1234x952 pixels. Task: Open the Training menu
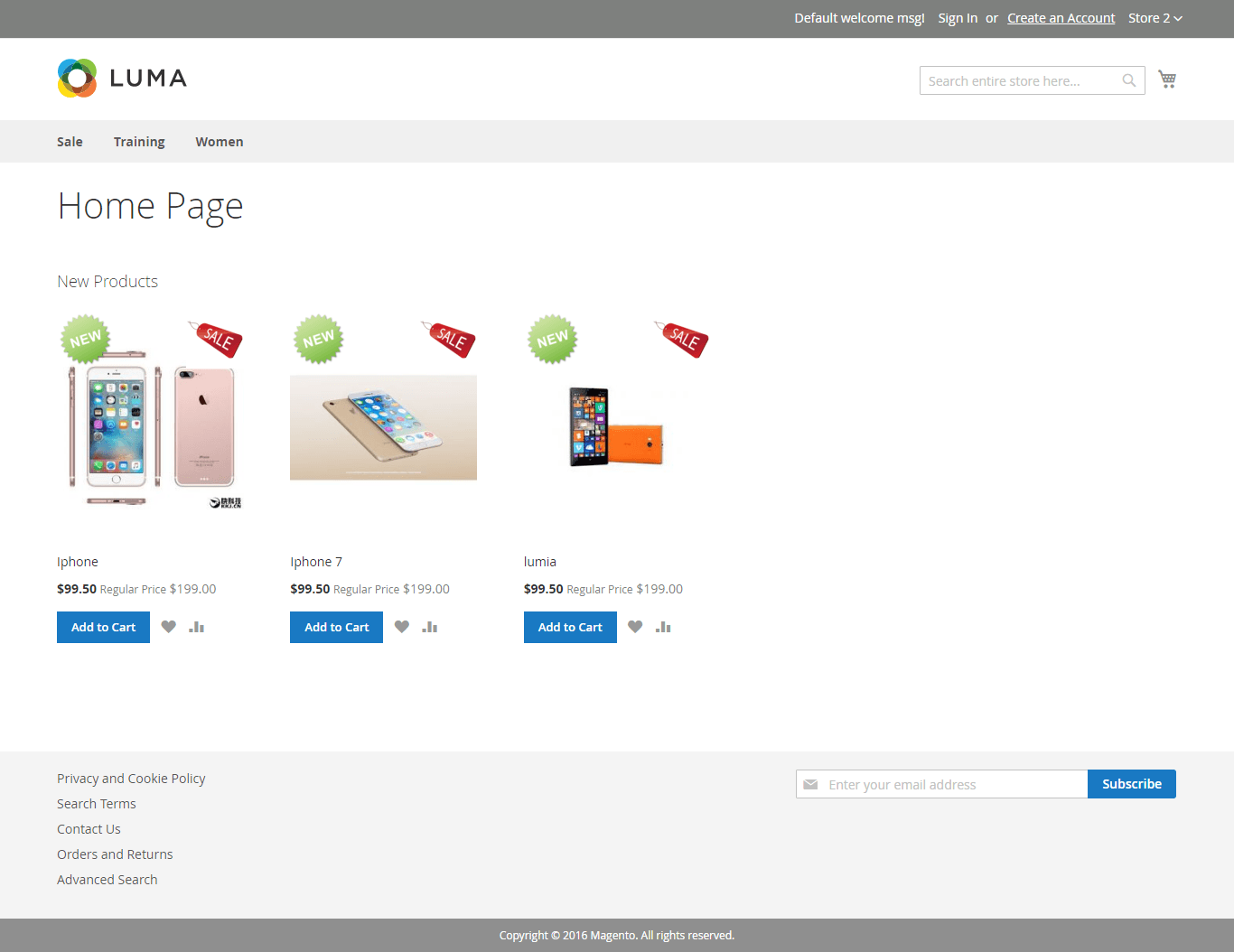[139, 142]
